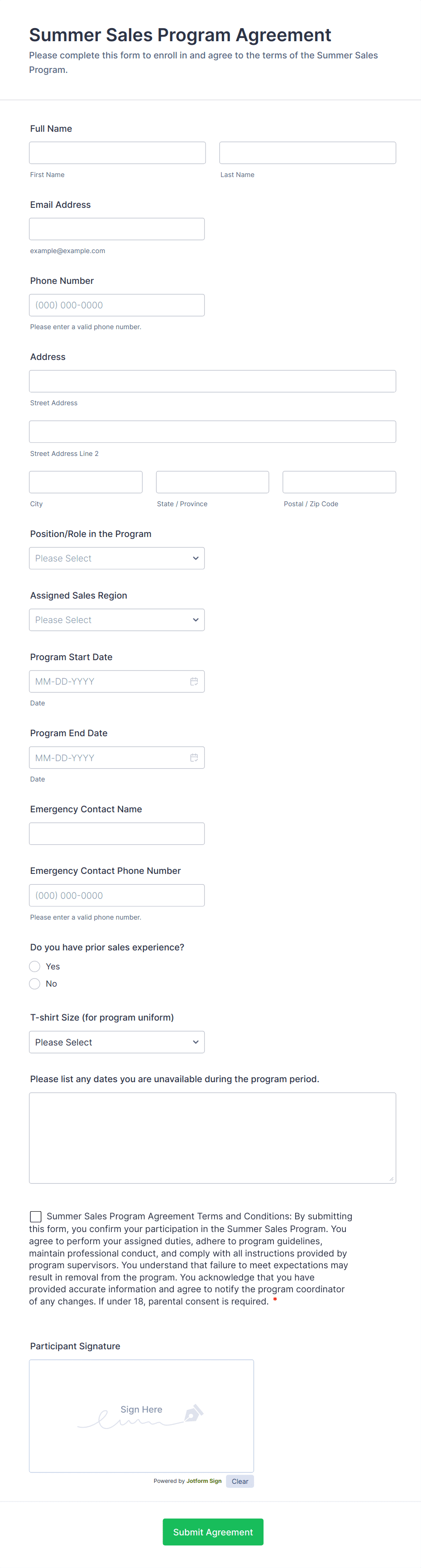Open Program Start Date calendar picker icon

(x=194, y=681)
